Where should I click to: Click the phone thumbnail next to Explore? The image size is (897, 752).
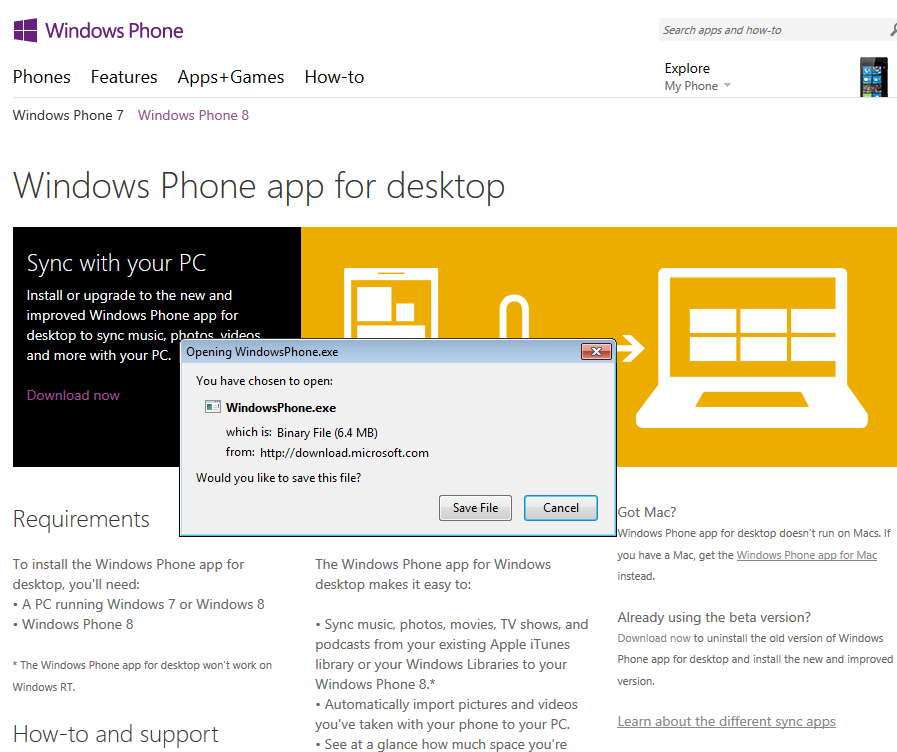tap(873, 76)
